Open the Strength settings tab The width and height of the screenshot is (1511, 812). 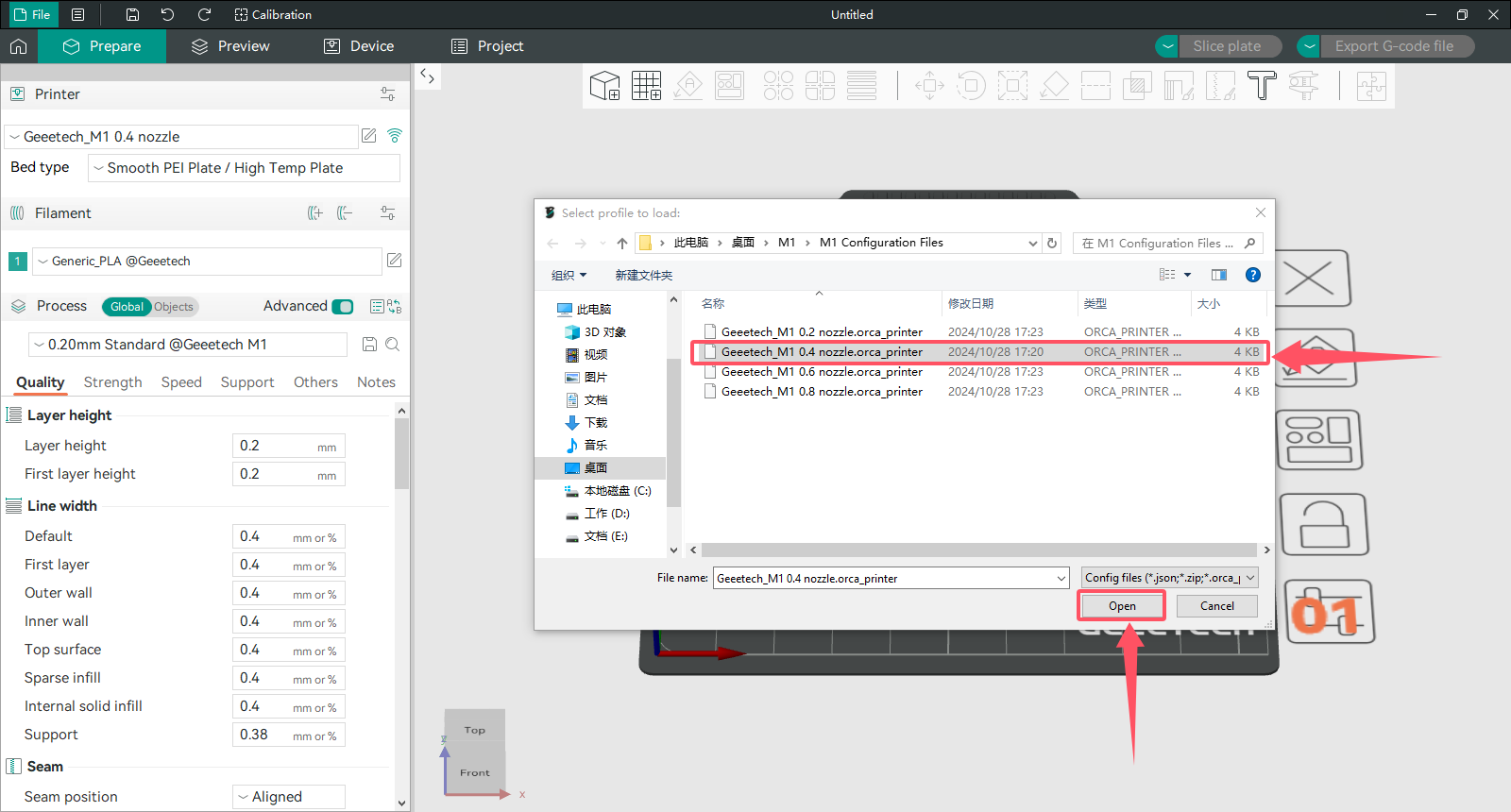112,382
